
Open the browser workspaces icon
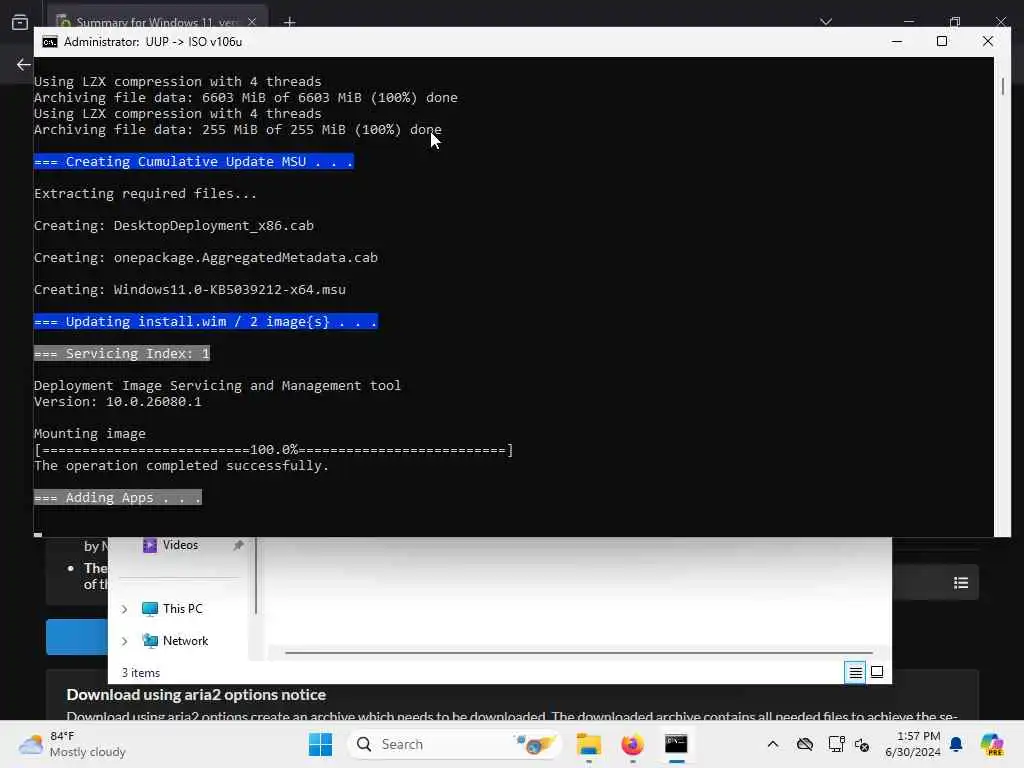pyautogui.click(x=20, y=22)
